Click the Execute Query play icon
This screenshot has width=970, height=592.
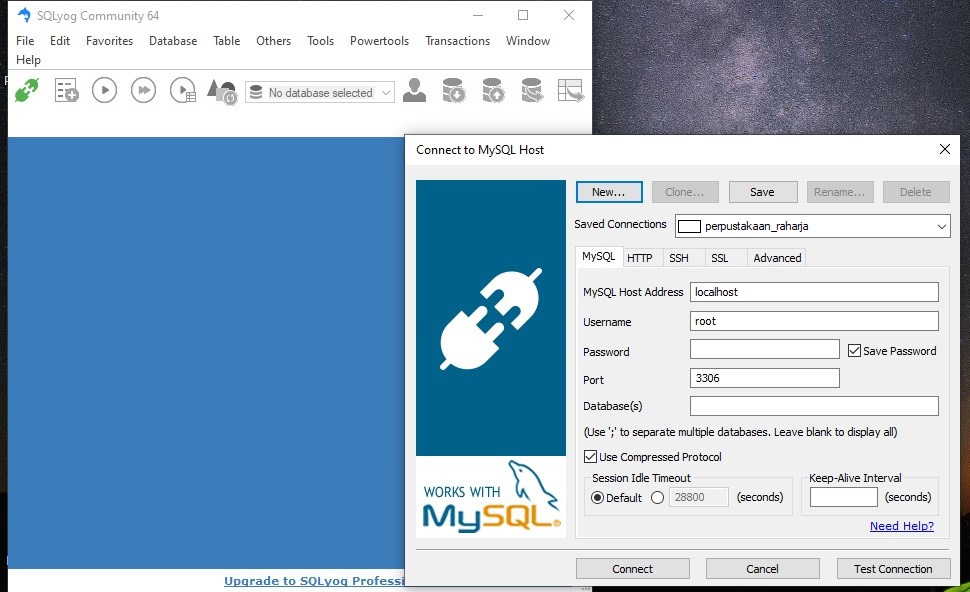(x=105, y=90)
